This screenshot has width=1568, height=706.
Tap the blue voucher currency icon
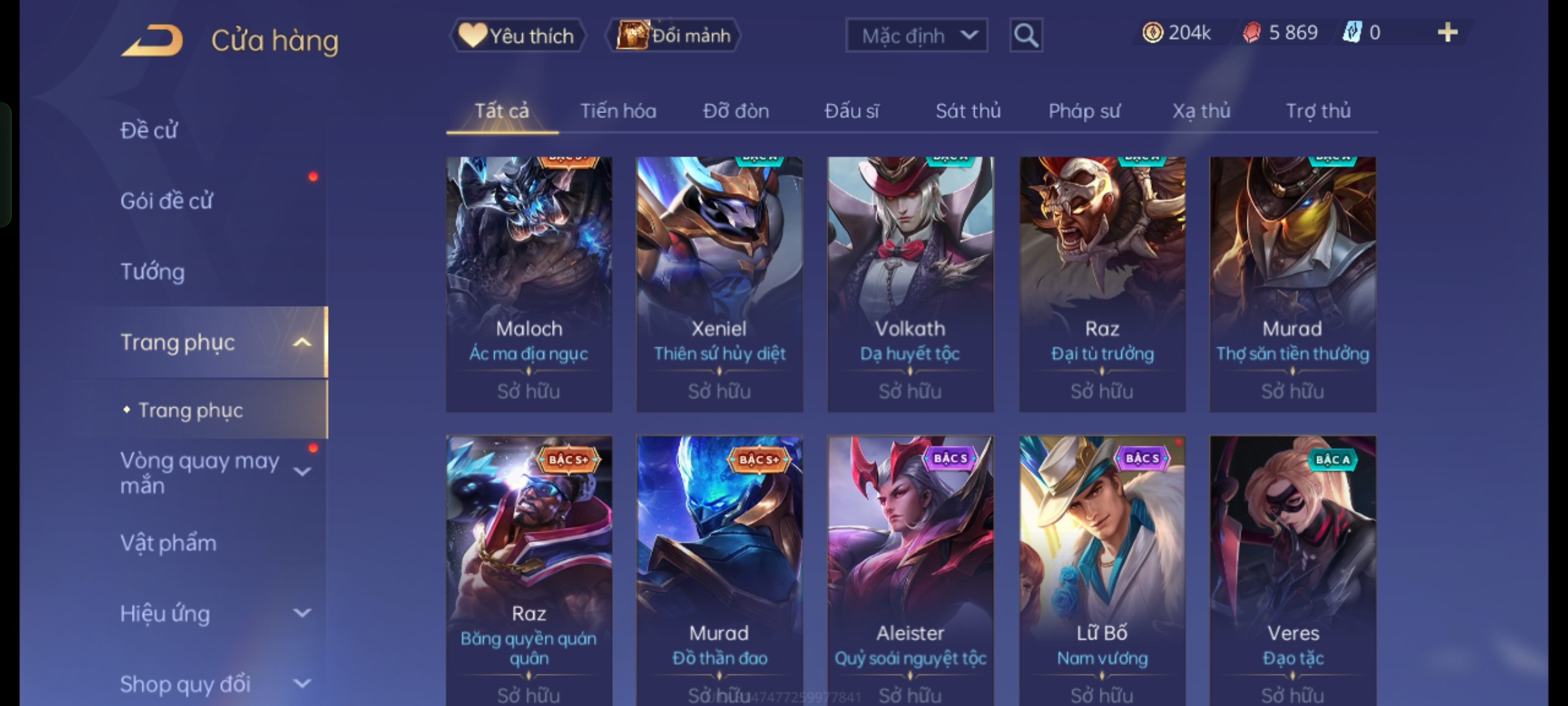point(1352,32)
